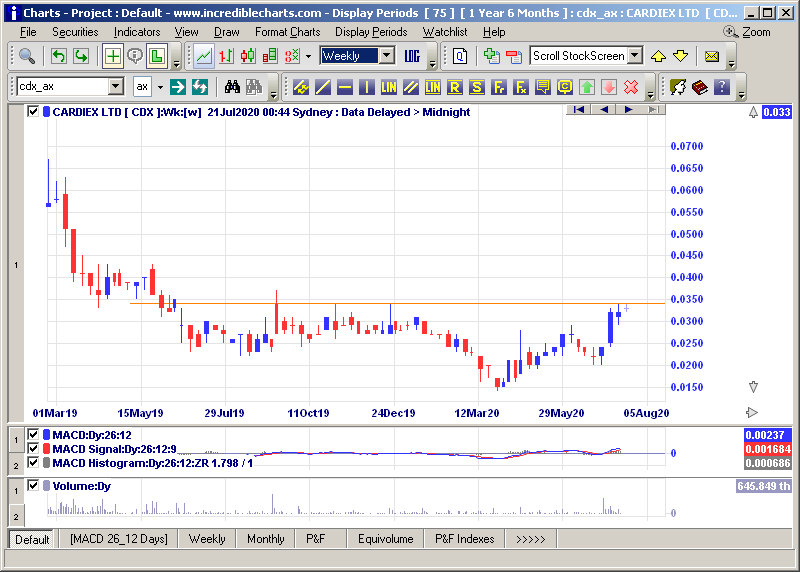This screenshot has height=572, width=800.
Task: Uncheck the Volume:Dy checkbox
Action: click(33, 485)
